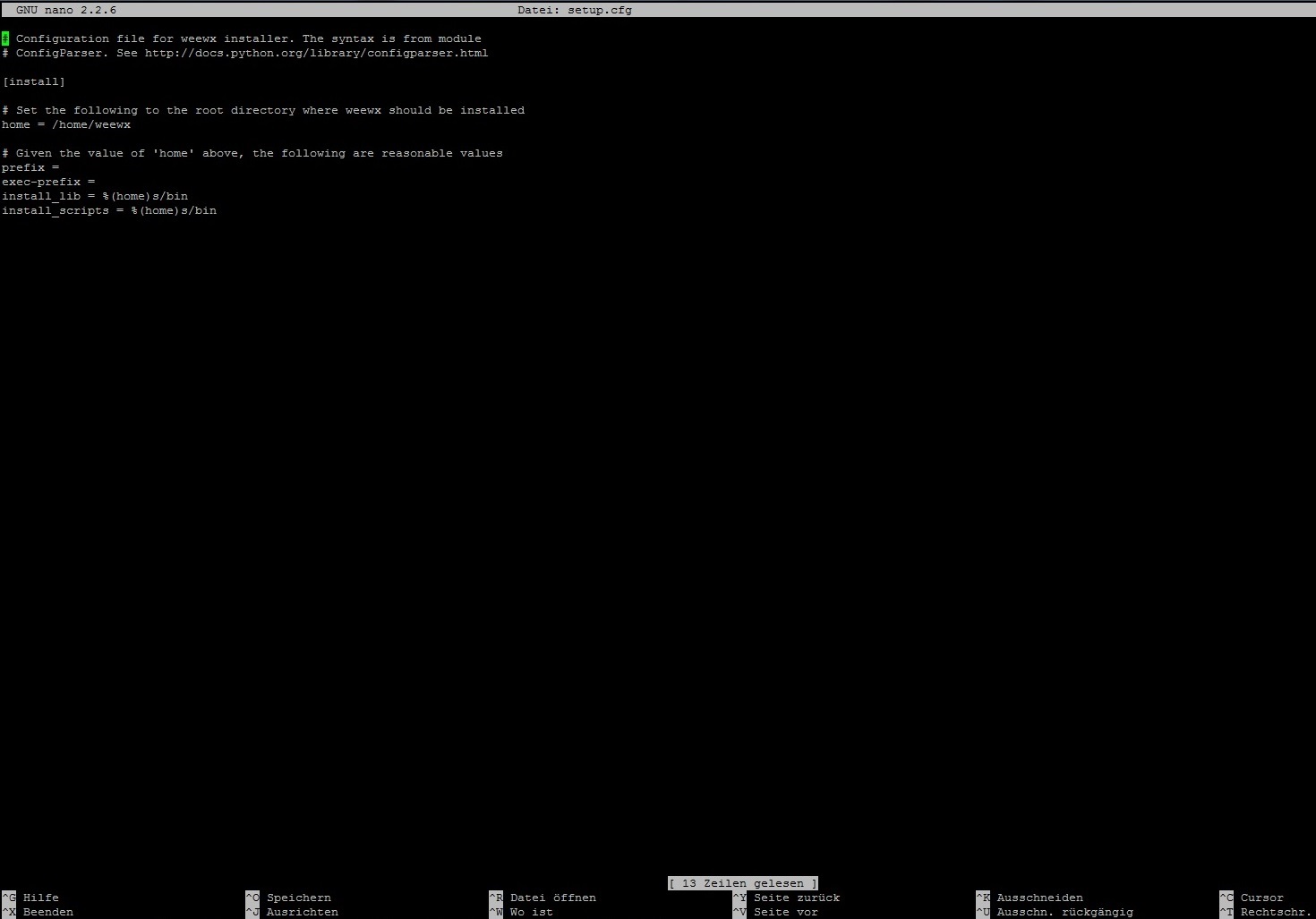
Task: Click the install_lib value line
Action: [x=95, y=196]
